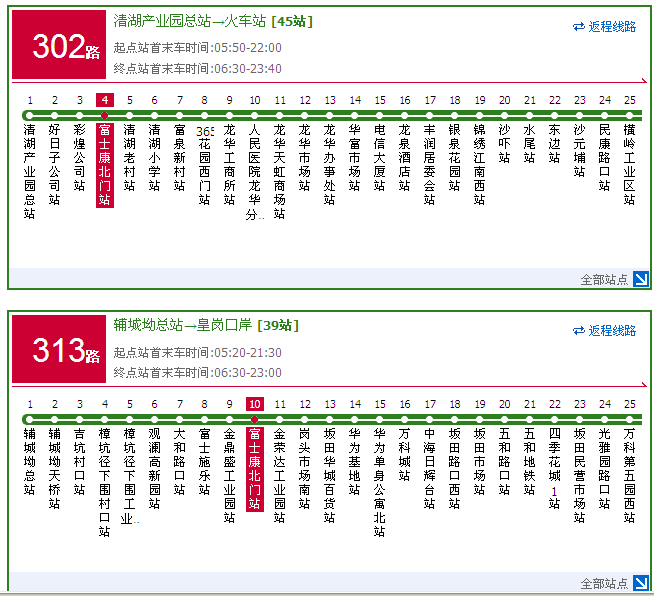Click route title 清湖产业园总站→火车站
The width and height of the screenshot is (654, 596).
click(x=190, y=20)
